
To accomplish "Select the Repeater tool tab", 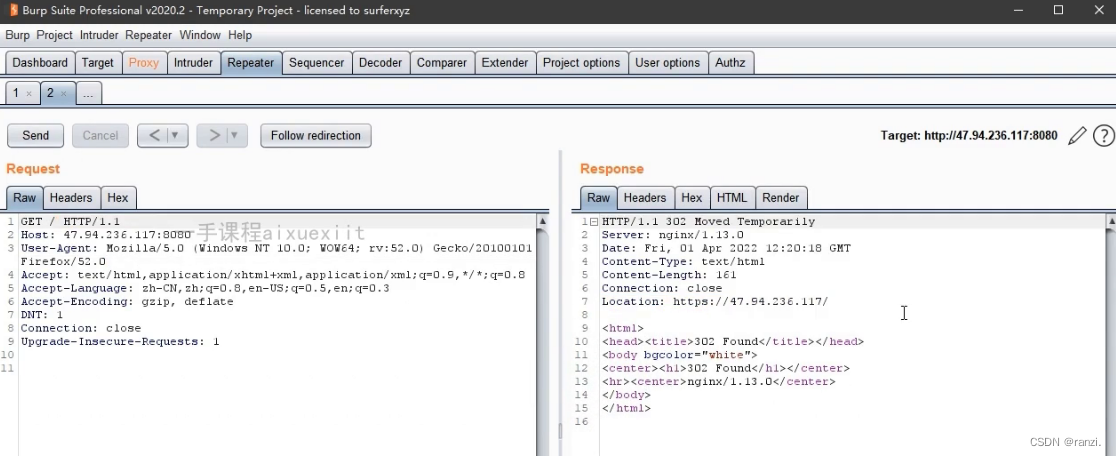I will pyautogui.click(x=251, y=63).
